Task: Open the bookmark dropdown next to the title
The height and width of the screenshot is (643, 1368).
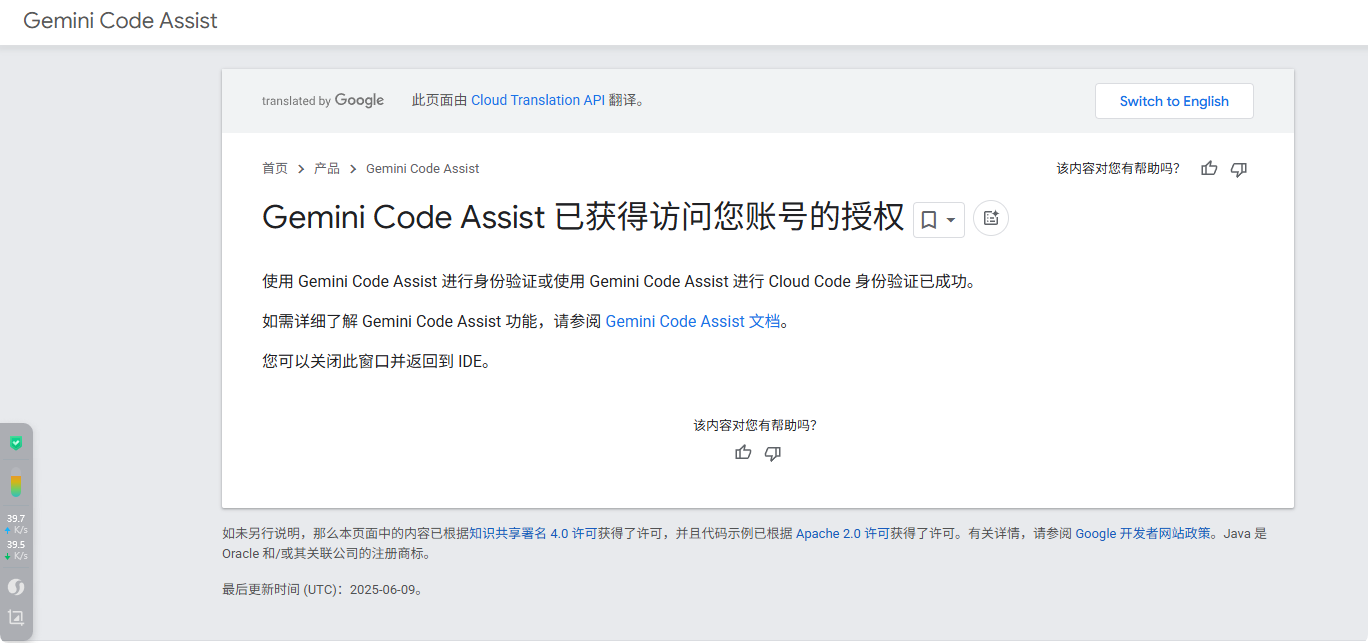Action: click(x=939, y=219)
